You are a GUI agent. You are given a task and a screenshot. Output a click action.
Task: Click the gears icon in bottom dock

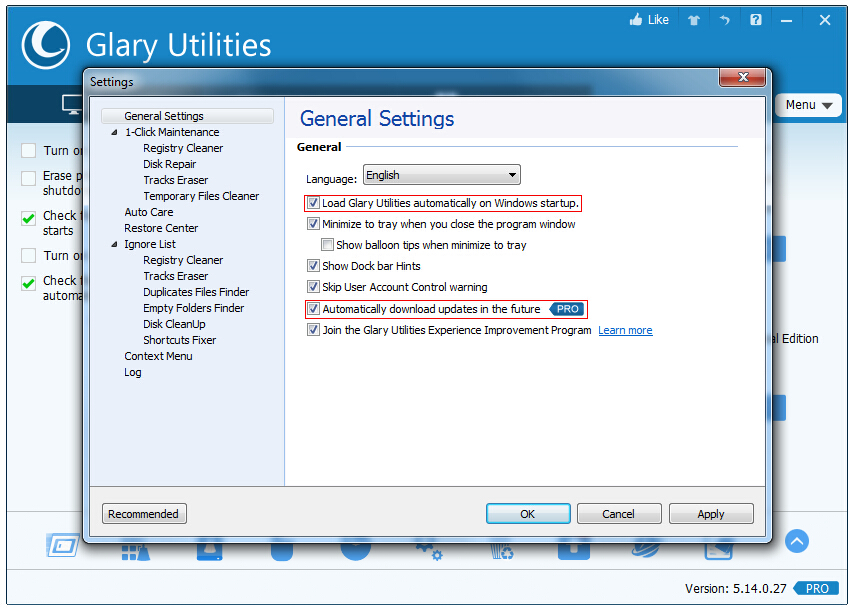[x=430, y=551]
